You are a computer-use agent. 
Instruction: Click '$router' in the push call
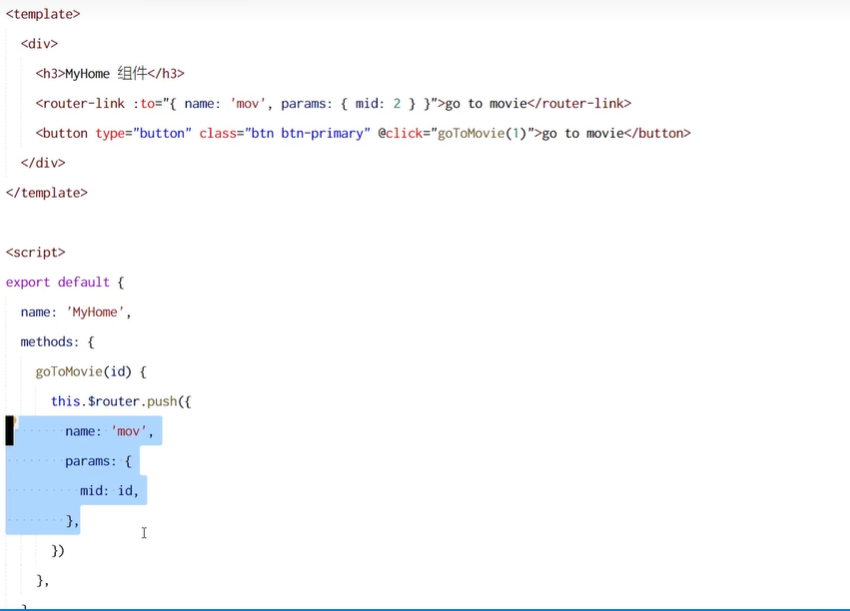tap(114, 402)
